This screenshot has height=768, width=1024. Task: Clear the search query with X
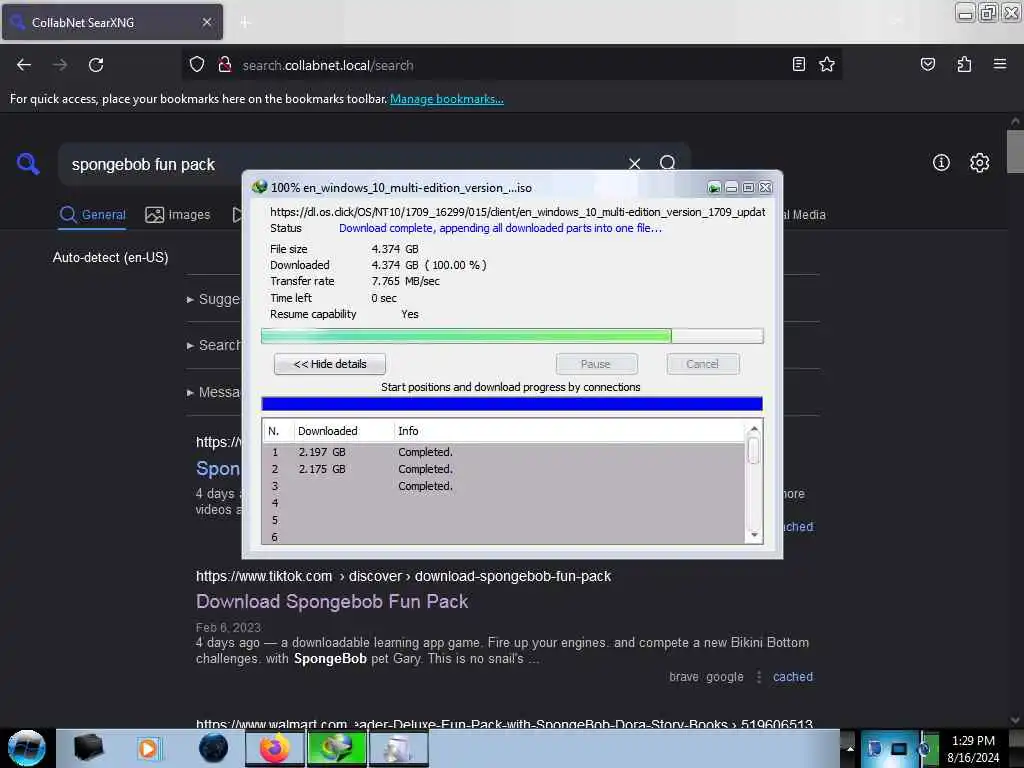click(x=634, y=163)
